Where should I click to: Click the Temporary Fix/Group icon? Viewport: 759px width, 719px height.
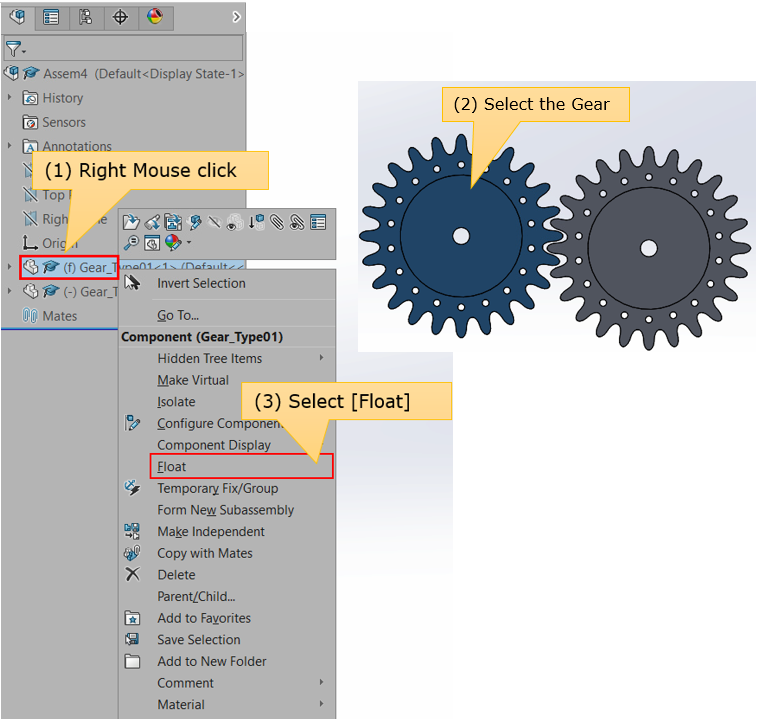point(132,488)
